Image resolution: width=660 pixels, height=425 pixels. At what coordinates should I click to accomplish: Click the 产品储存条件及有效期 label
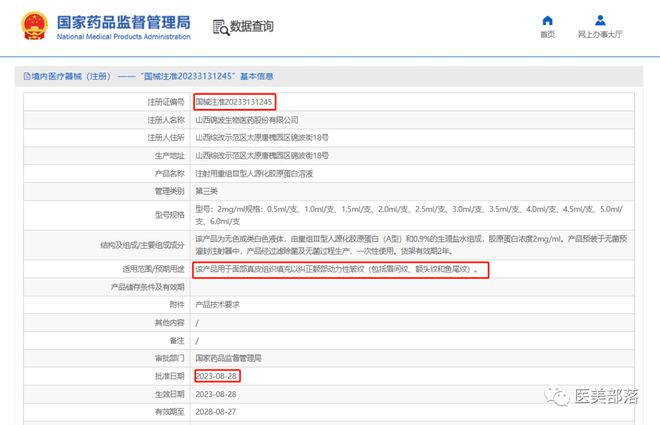(x=147, y=287)
